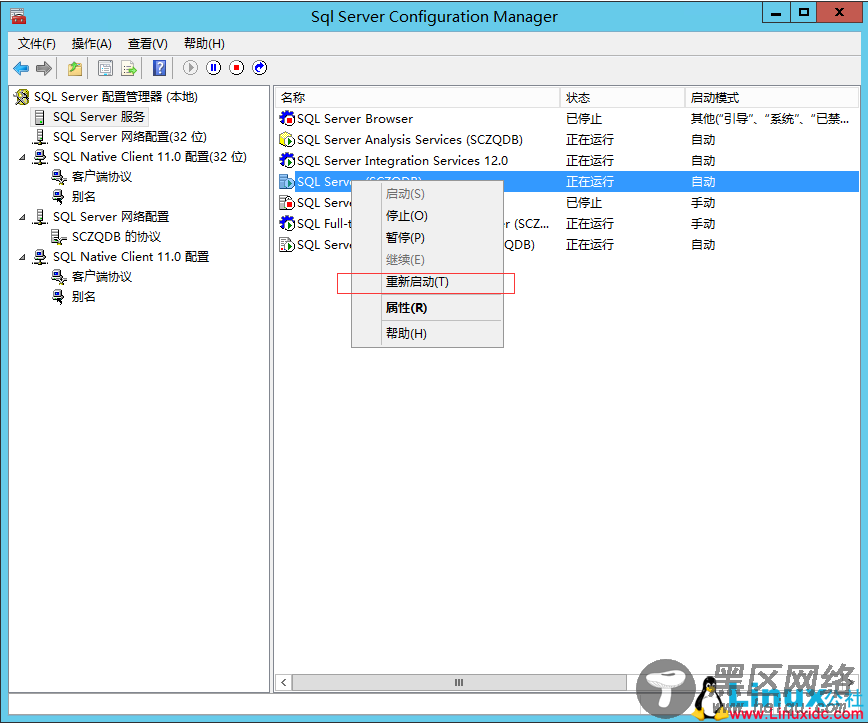Select SQL Server Analysis Services (SCZQDB) row

pos(567,139)
